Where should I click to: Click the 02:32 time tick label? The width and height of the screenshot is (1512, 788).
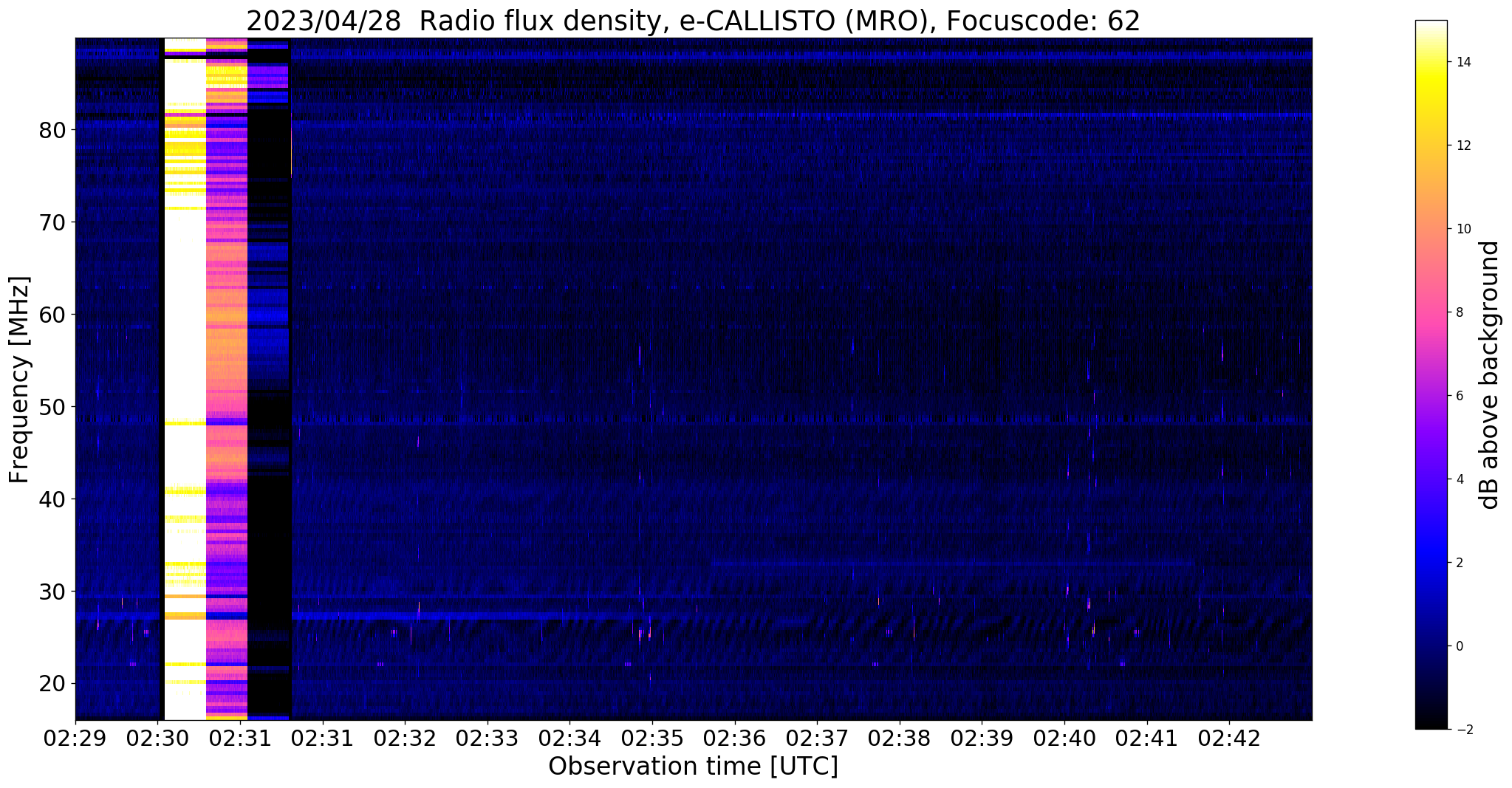405,739
